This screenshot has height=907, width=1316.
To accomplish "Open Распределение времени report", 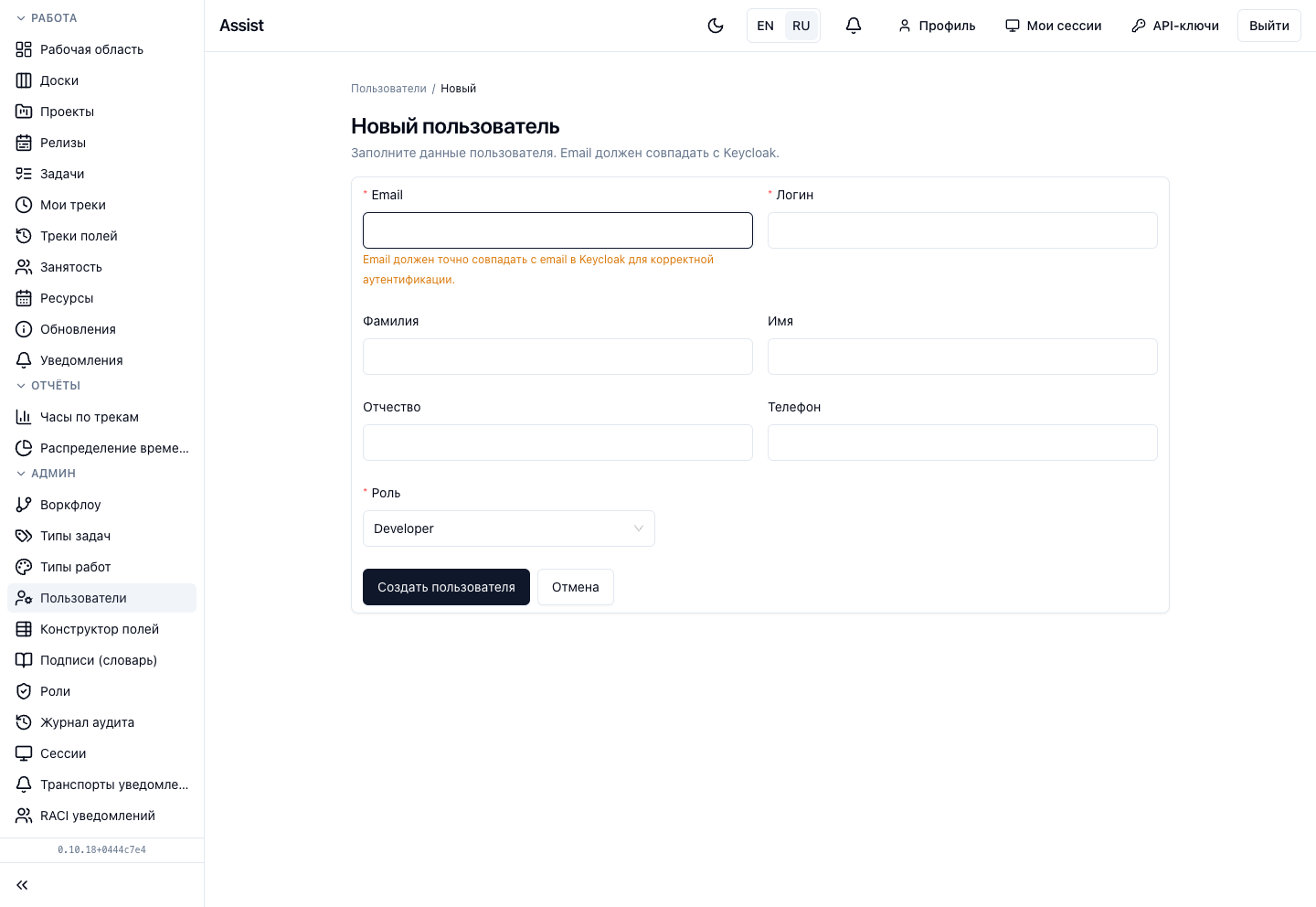I will click(101, 448).
